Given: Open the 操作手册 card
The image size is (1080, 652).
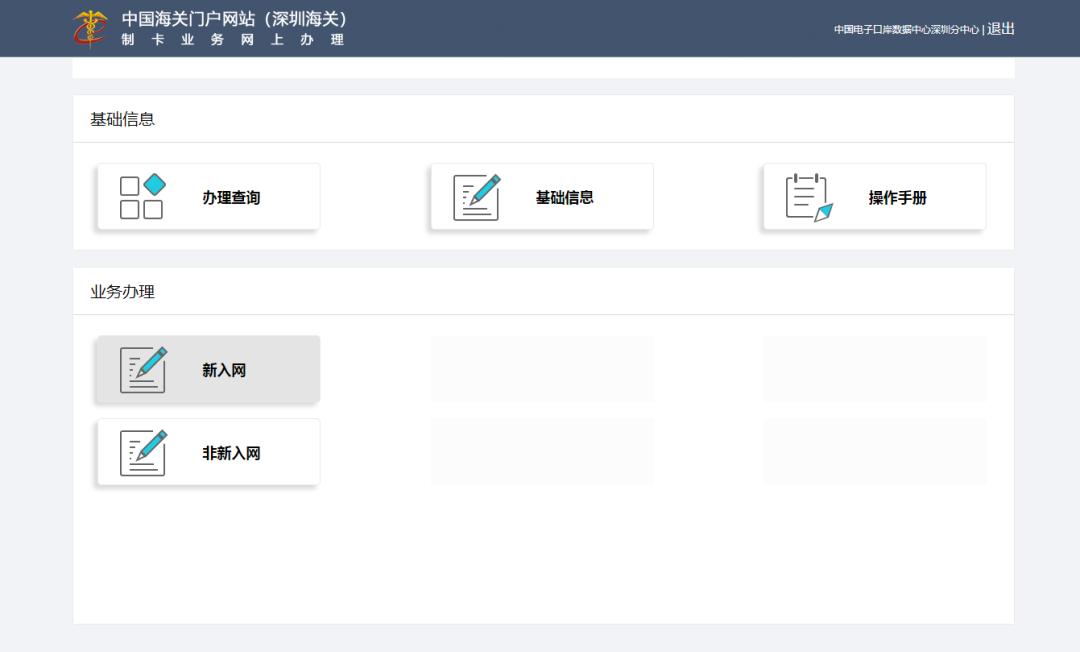Looking at the screenshot, I should tap(874, 196).
